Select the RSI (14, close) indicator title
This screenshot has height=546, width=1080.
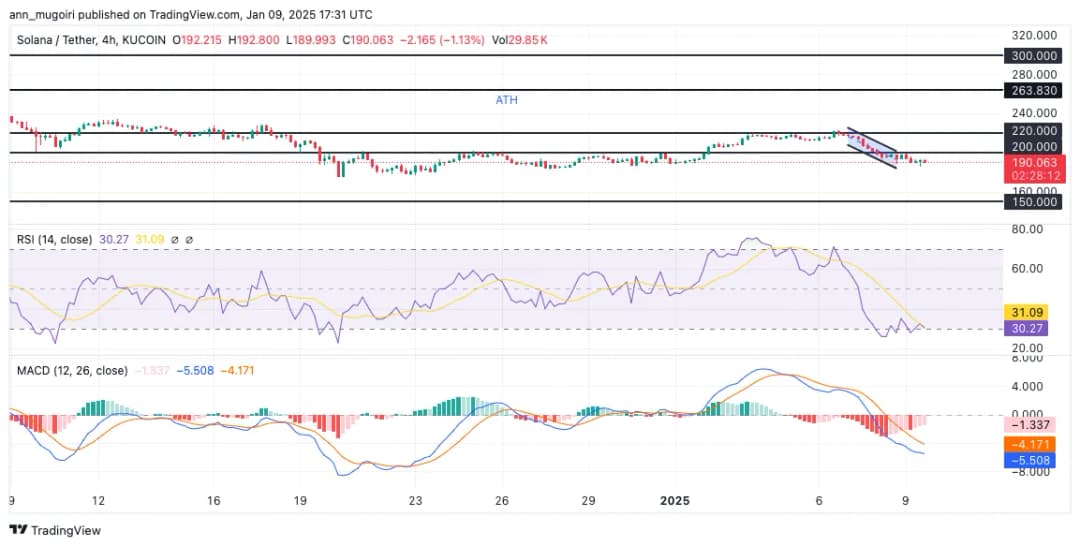(56, 240)
